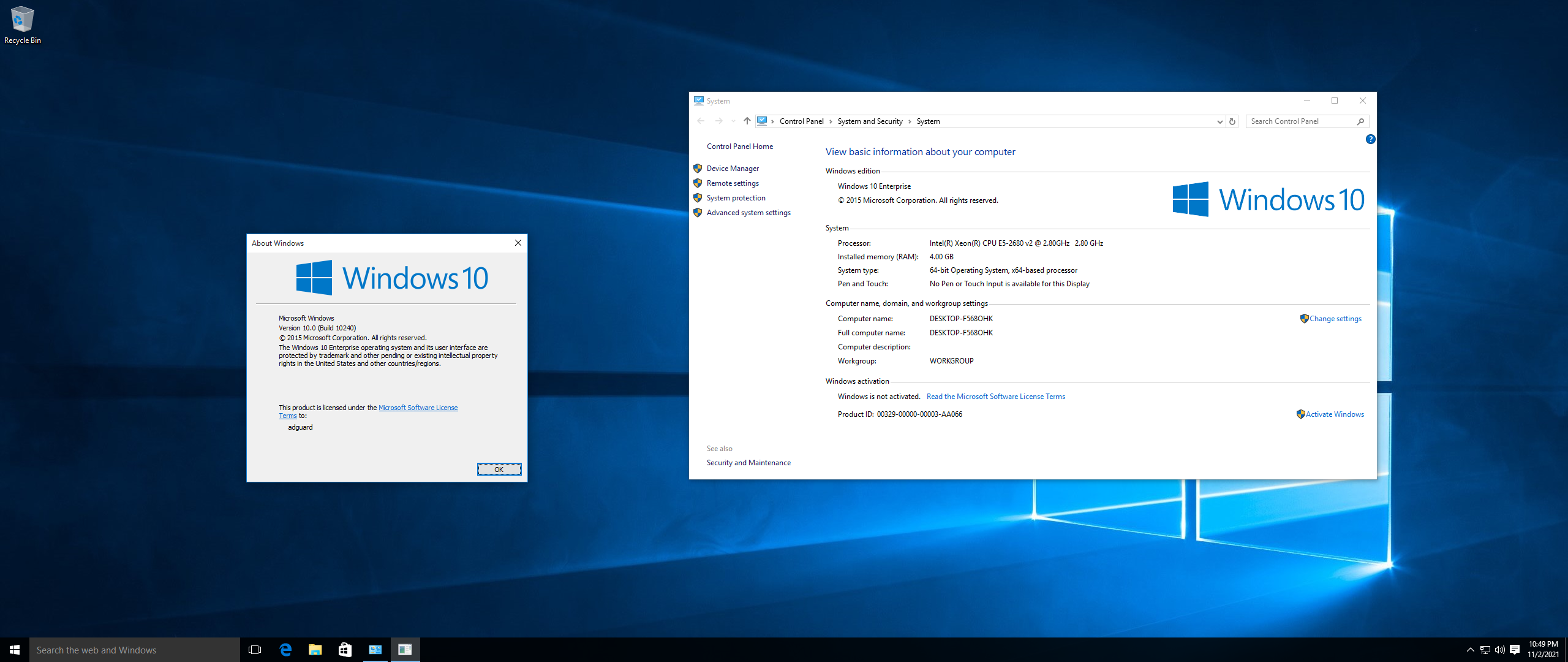Click Change settings link
The height and width of the screenshot is (662, 1568).
(1335, 319)
